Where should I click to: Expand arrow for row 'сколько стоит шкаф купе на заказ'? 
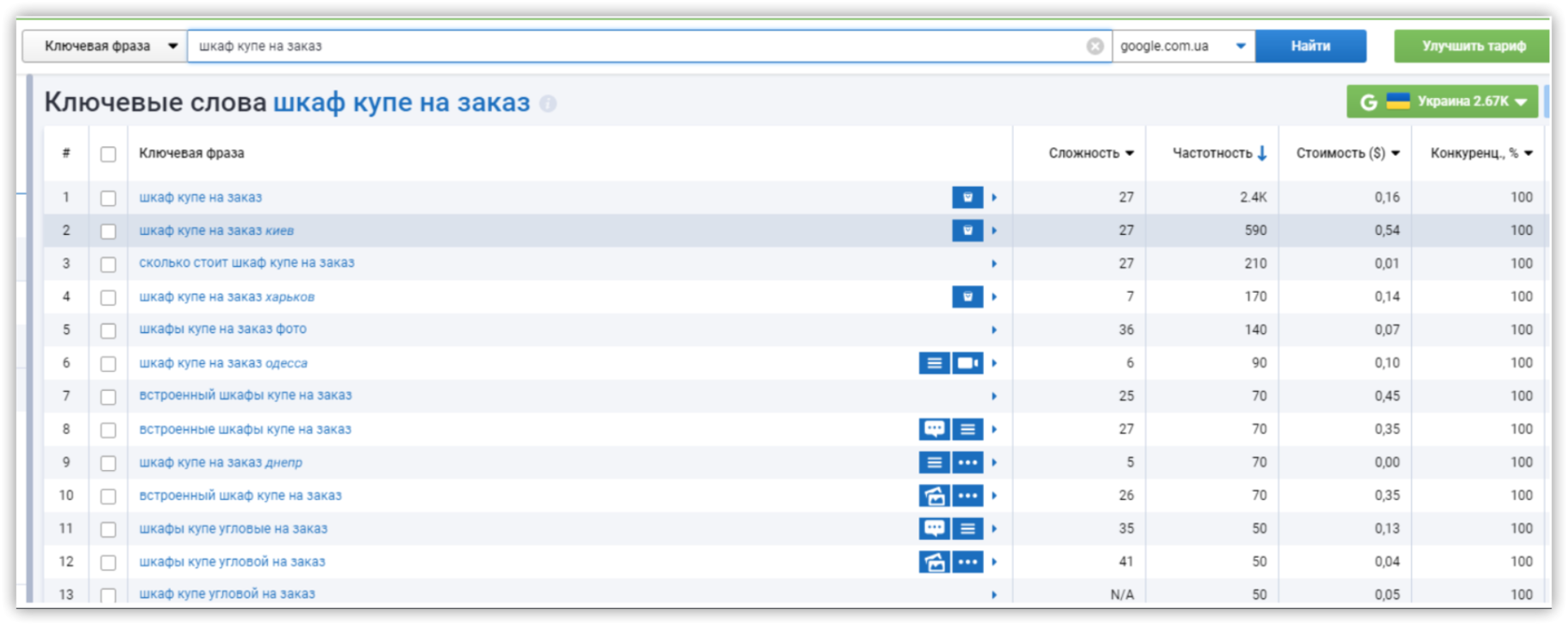[994, 263]
